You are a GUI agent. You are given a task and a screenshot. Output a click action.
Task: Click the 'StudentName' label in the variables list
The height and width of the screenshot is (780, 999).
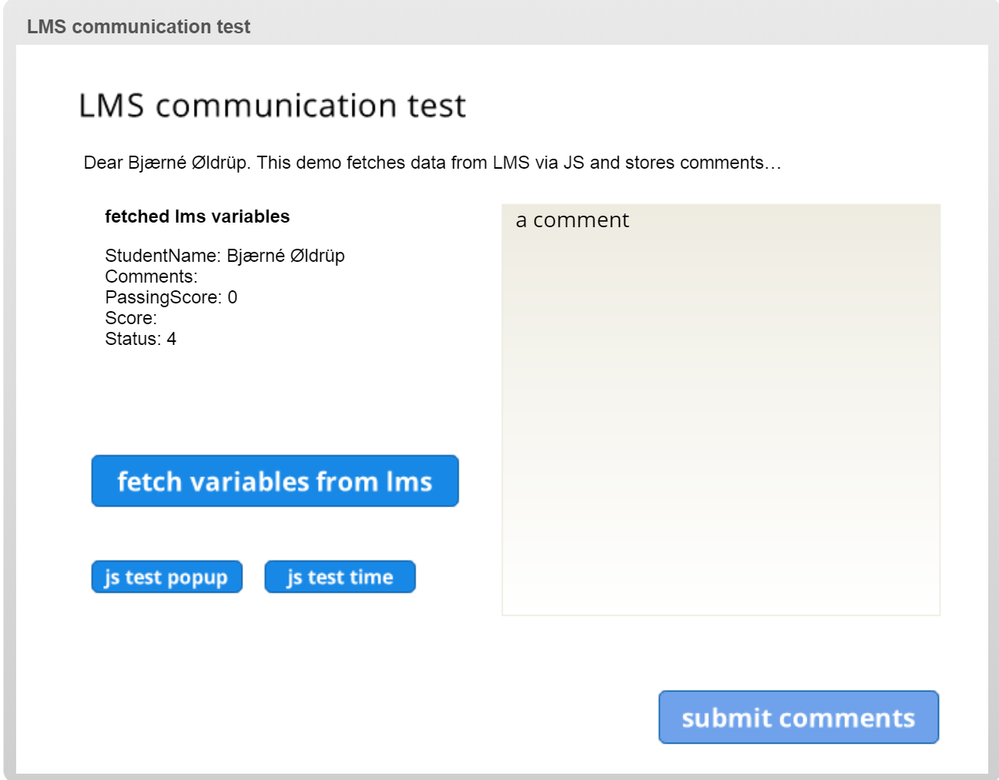162,256
